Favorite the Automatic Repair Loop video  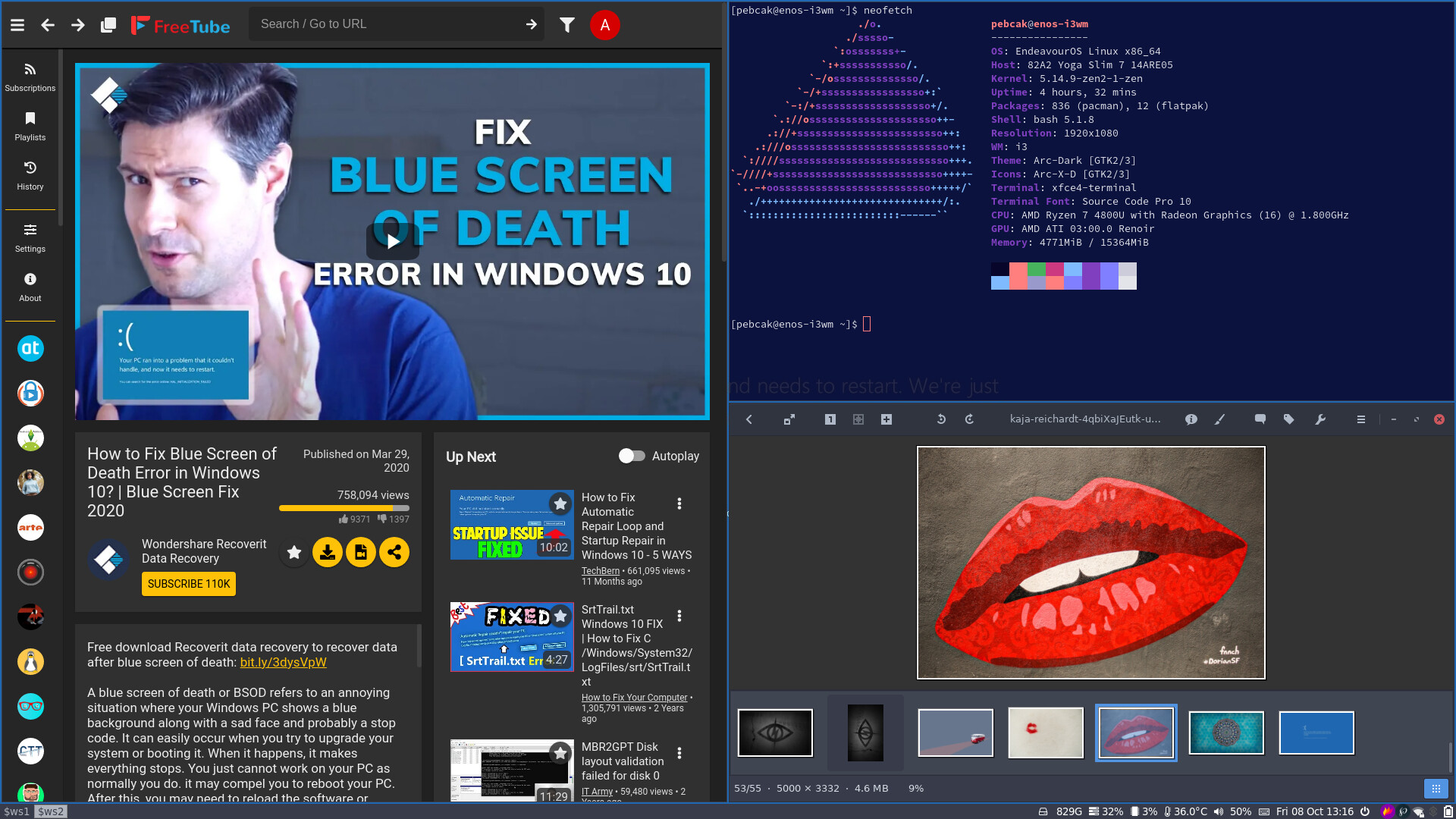click(x=560, y=504)
